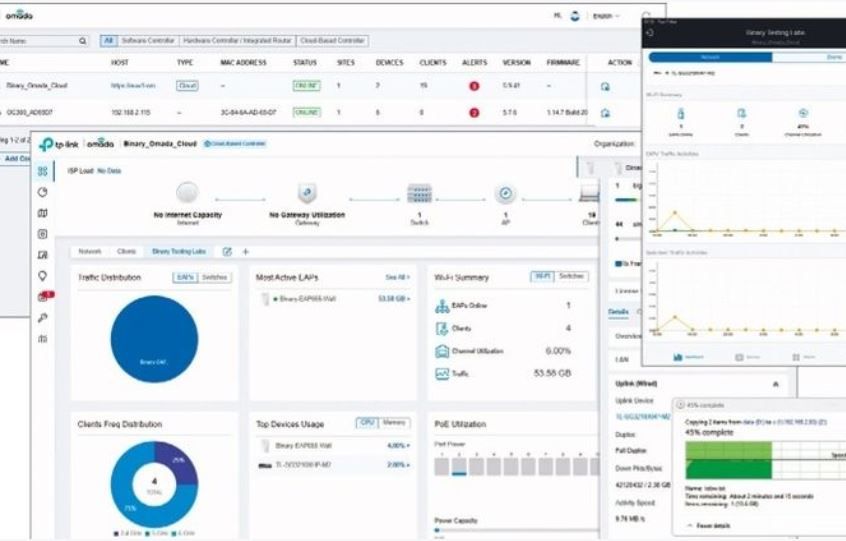This screenshot has height=541, width=846.
Task: Open the Logs icon with red badge
Action: tap(44, 296)
